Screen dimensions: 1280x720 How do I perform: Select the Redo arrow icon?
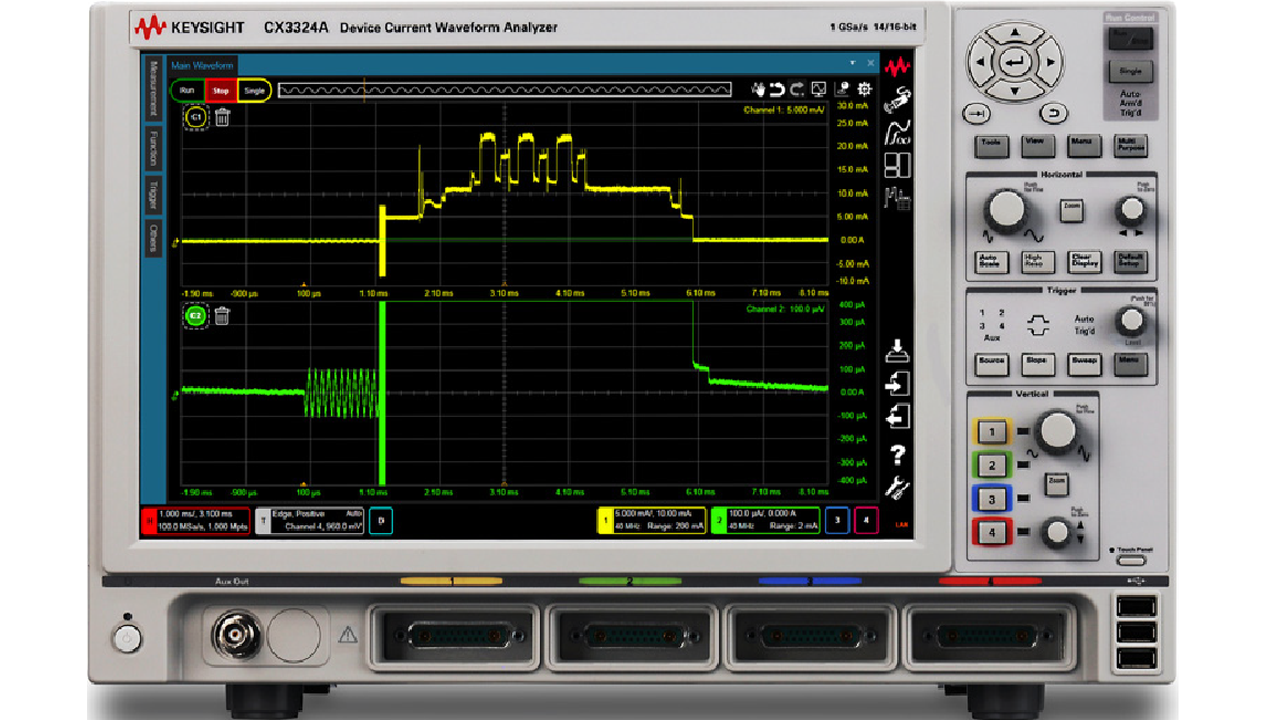pyautogui.click(x=795, y=88)
